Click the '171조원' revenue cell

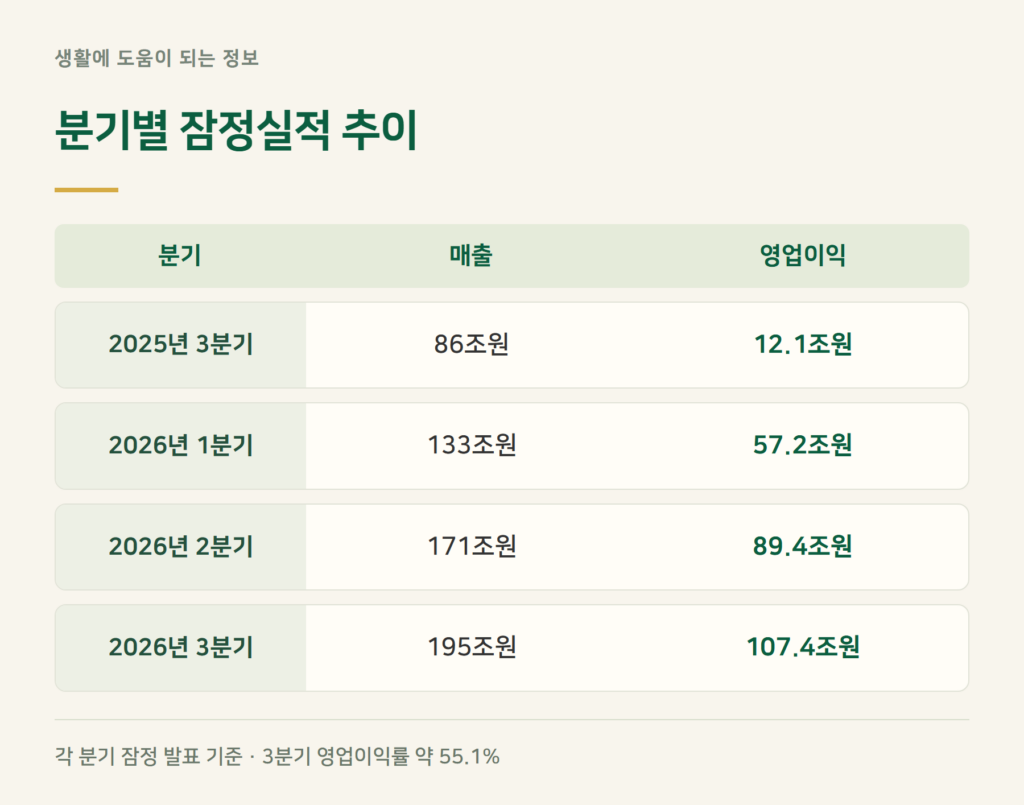(x=472, y=546)
